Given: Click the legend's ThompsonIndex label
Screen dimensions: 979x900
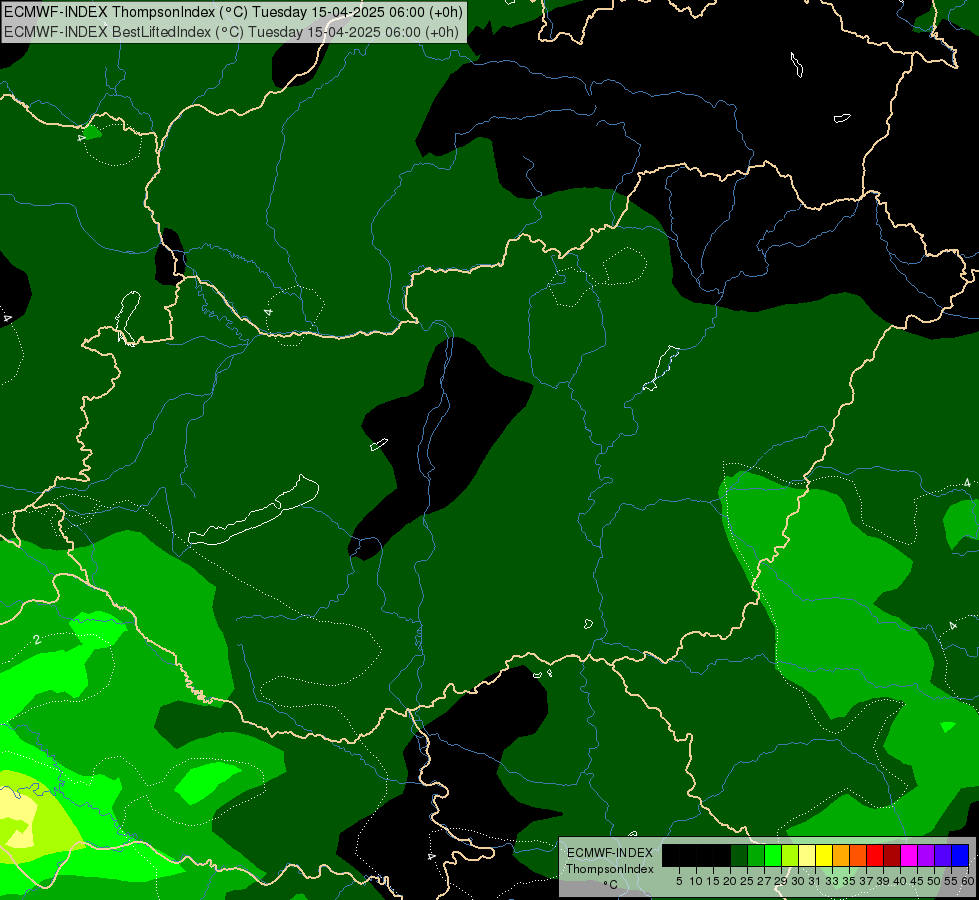Looking at the screenshot, I should (x=610, y=869).
